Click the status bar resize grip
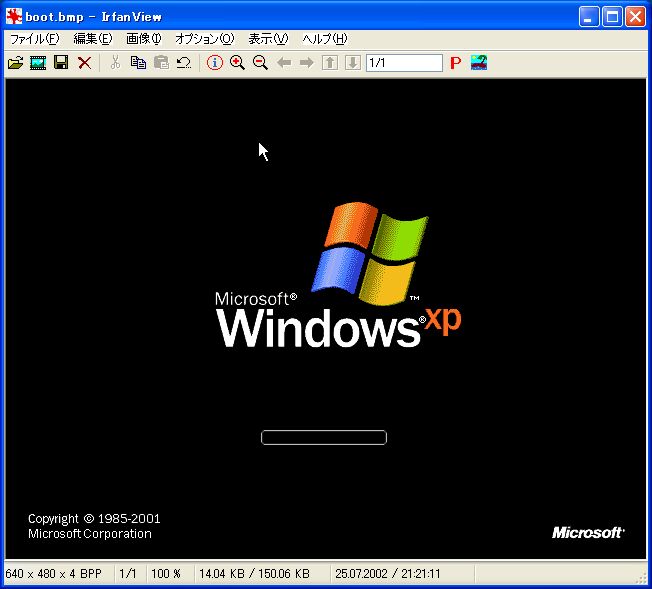 pyautogui.click(x=642, y=578)
